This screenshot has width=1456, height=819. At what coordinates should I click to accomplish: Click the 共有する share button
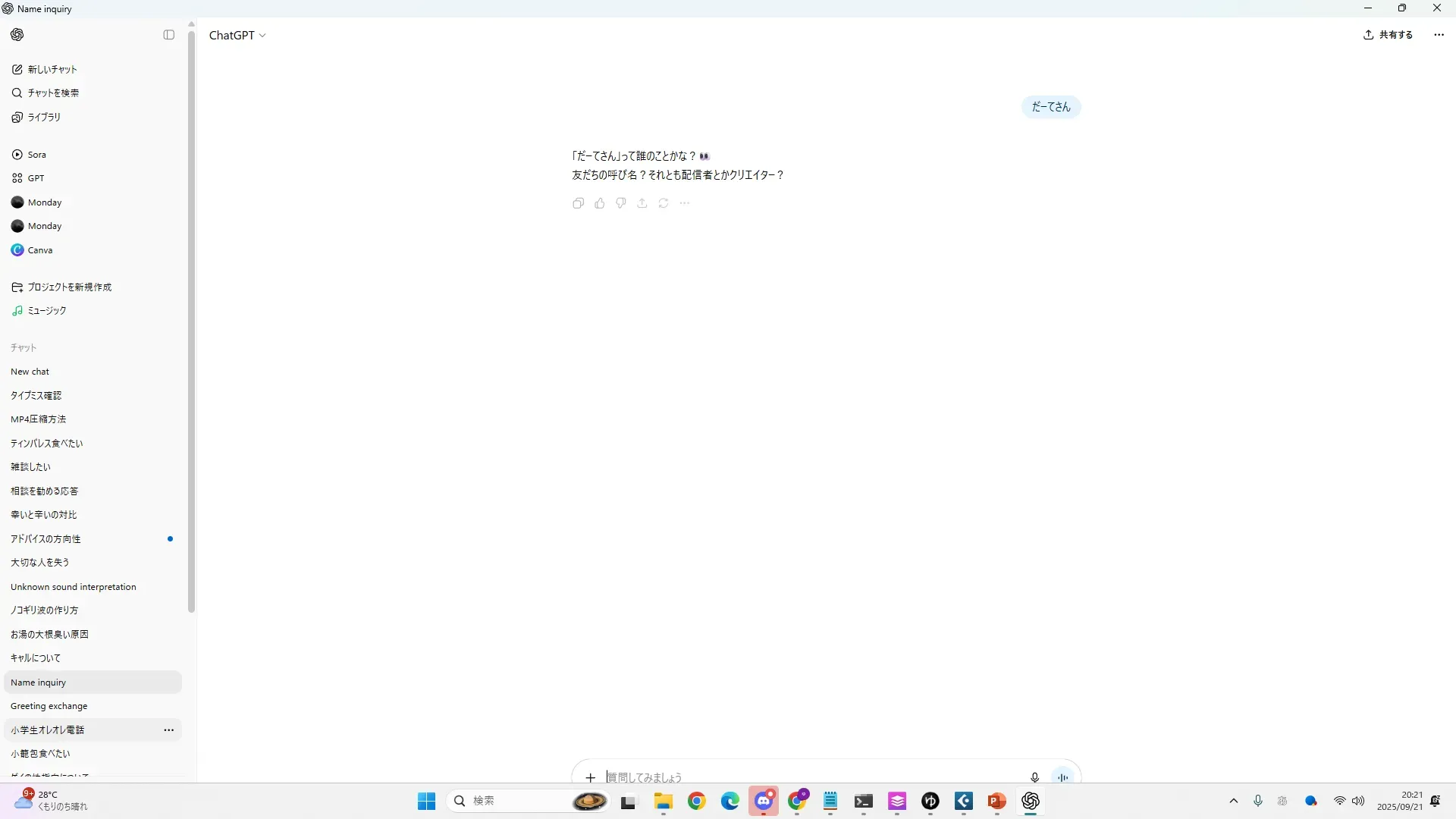1388,35
